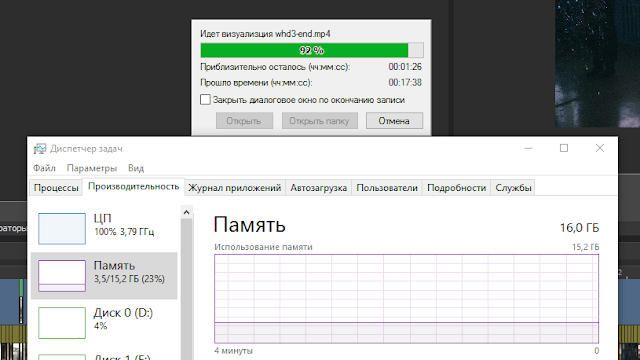
Task: Click the disabled Открыть button
Action: (x=244, y=121)
